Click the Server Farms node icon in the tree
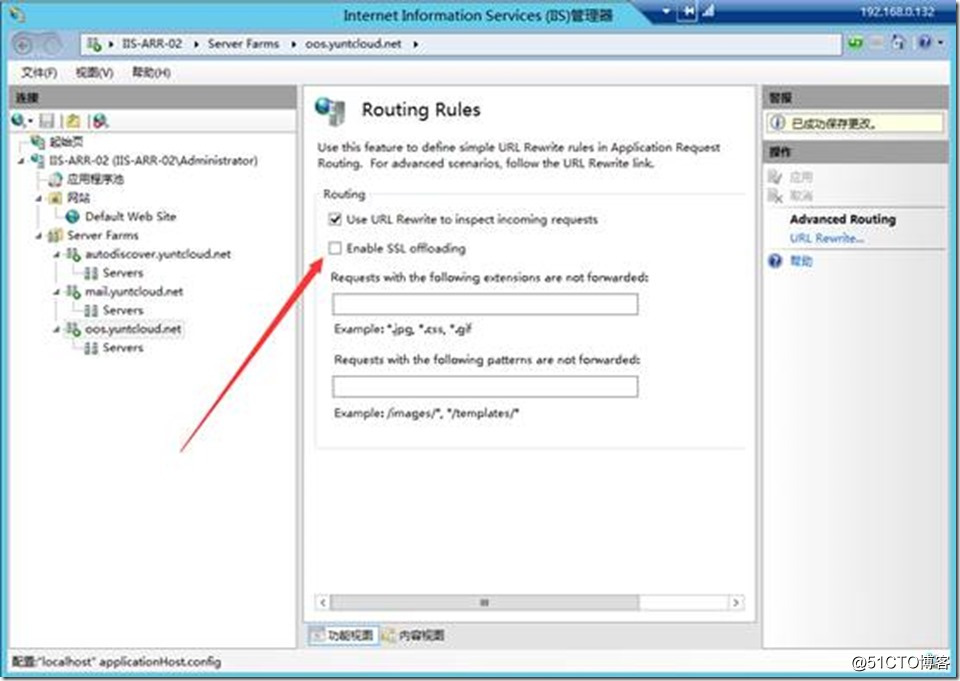Screen dimensions: 960x681 [x=55, y=235]
